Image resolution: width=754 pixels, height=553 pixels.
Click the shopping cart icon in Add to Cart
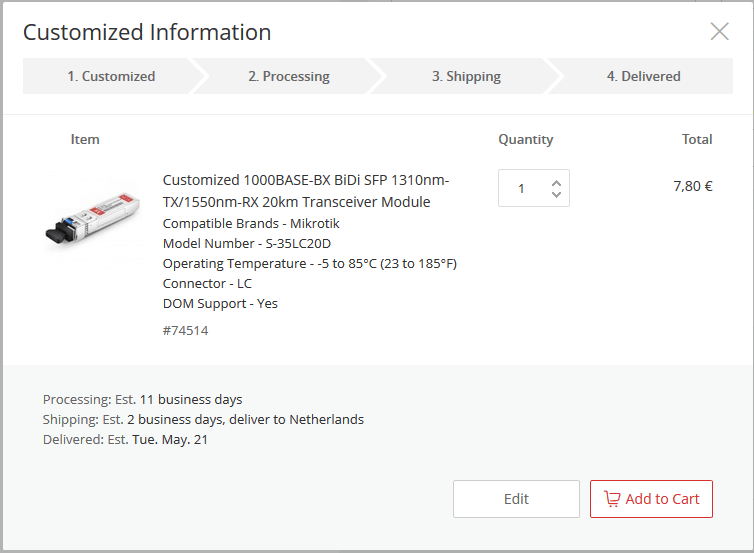(x=612, y=499)
